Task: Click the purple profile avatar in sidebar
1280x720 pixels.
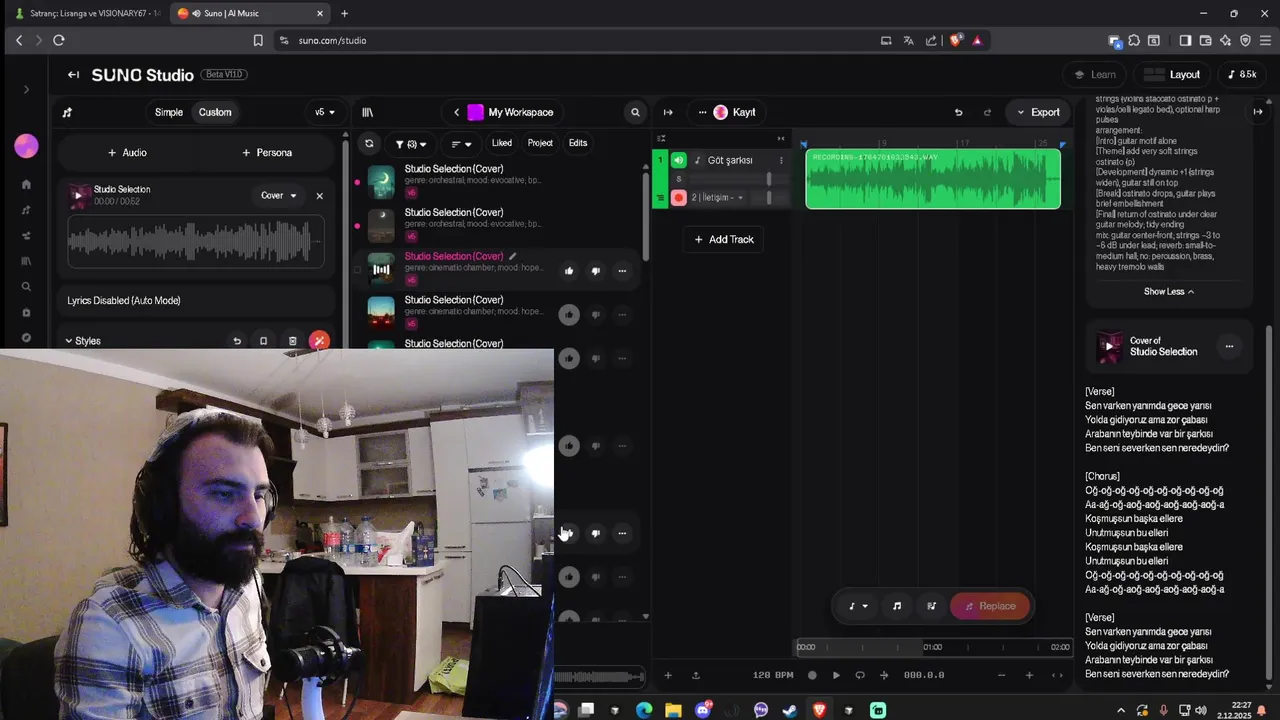Action: tap(26, 146)
